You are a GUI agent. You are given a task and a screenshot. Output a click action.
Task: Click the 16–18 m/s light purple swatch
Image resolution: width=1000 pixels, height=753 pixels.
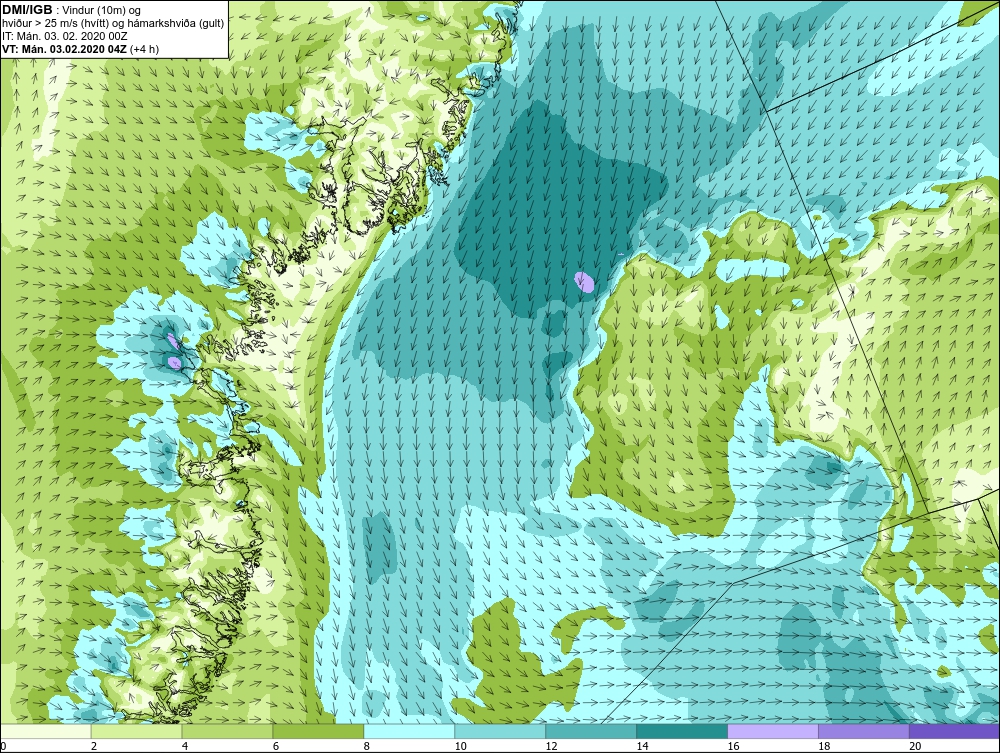[773, 731]
